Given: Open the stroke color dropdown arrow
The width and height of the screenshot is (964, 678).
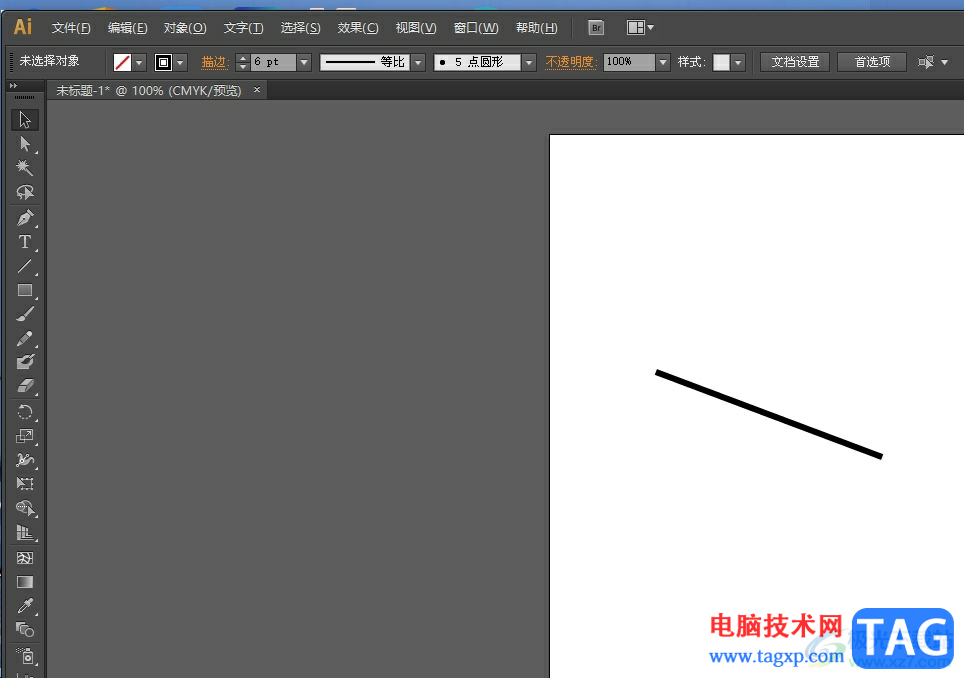Looking at the screenshot, I should click(180, 62).
